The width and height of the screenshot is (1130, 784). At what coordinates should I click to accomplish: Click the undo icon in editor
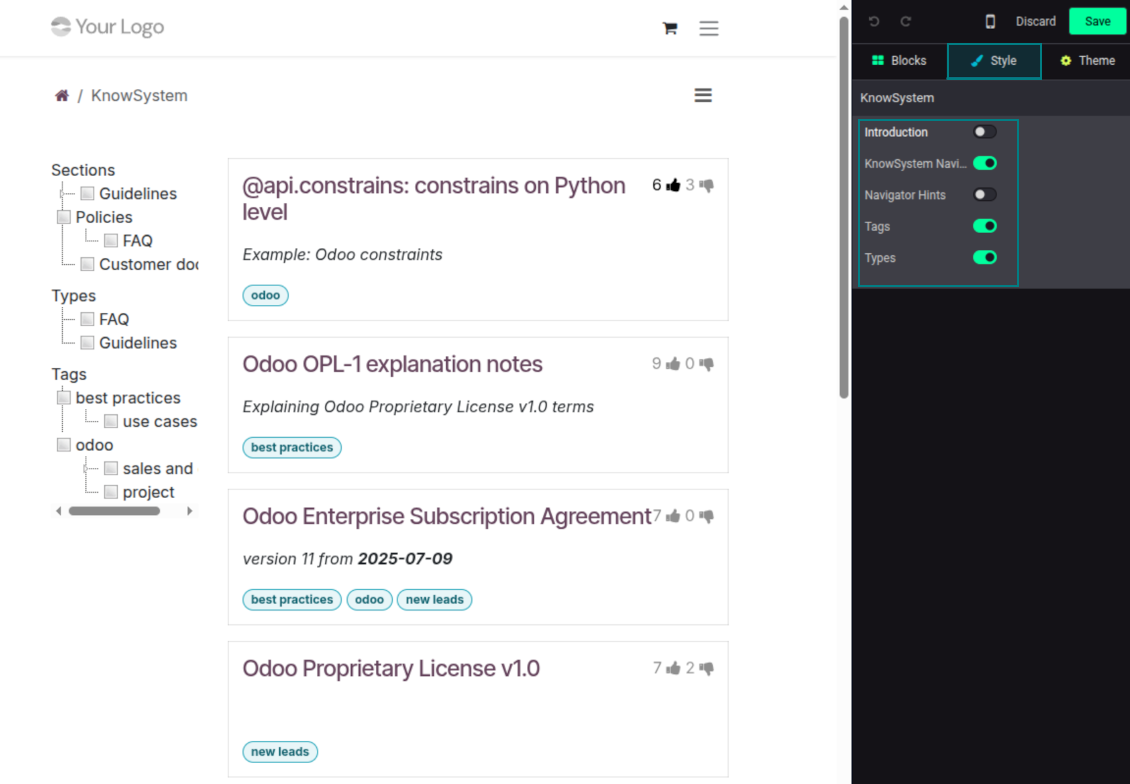pos(874,22)
